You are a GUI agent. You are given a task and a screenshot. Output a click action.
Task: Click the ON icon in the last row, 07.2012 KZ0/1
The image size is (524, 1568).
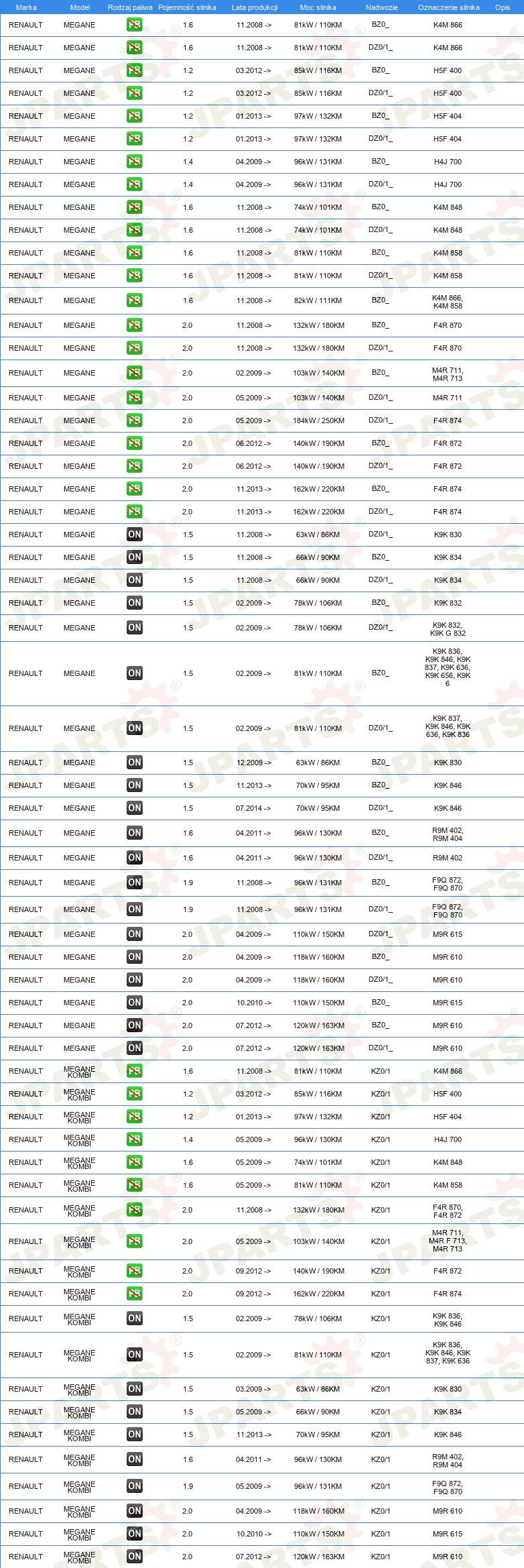135,1557
